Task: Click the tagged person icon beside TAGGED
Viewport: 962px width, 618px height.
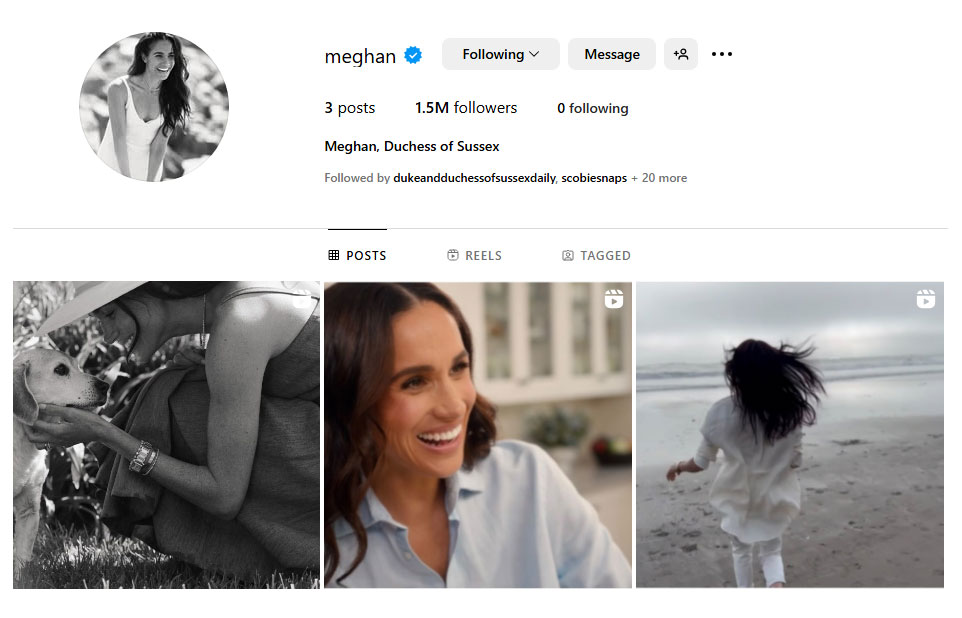Action: (x=568, y=255)
